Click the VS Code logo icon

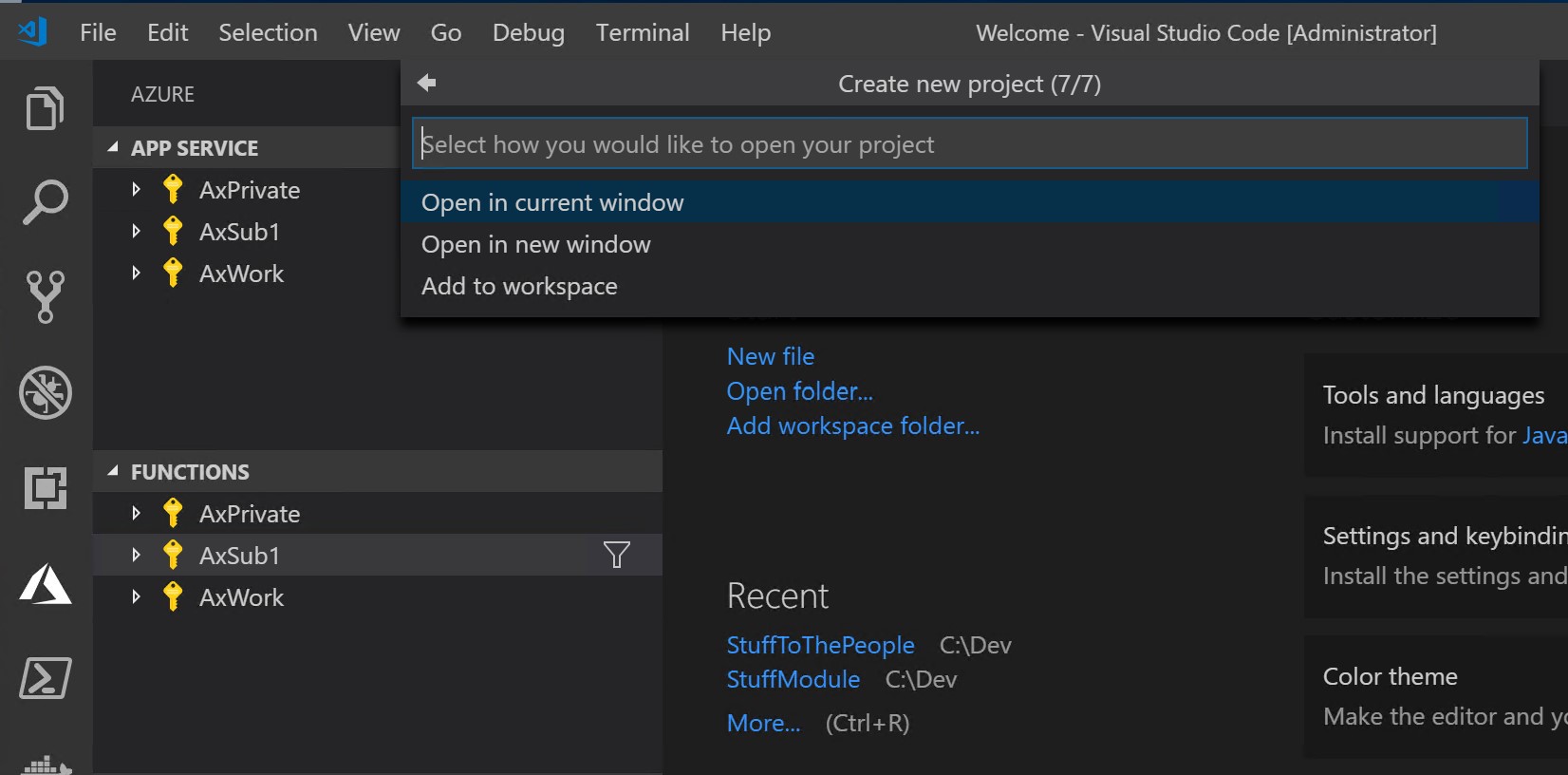pyautogui.click(x=33, y=32)
